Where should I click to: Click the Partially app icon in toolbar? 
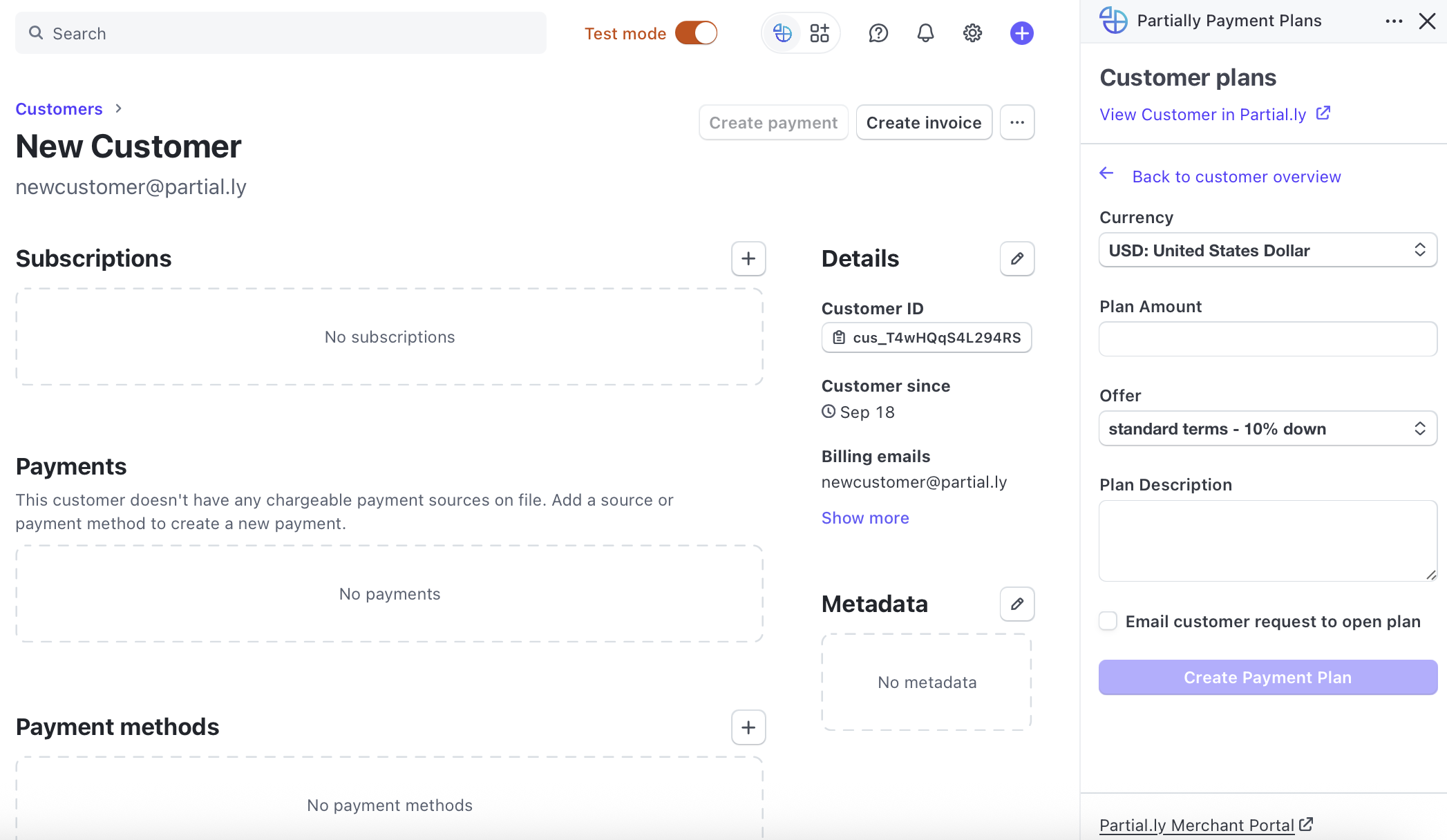click(x=782, y=33)
